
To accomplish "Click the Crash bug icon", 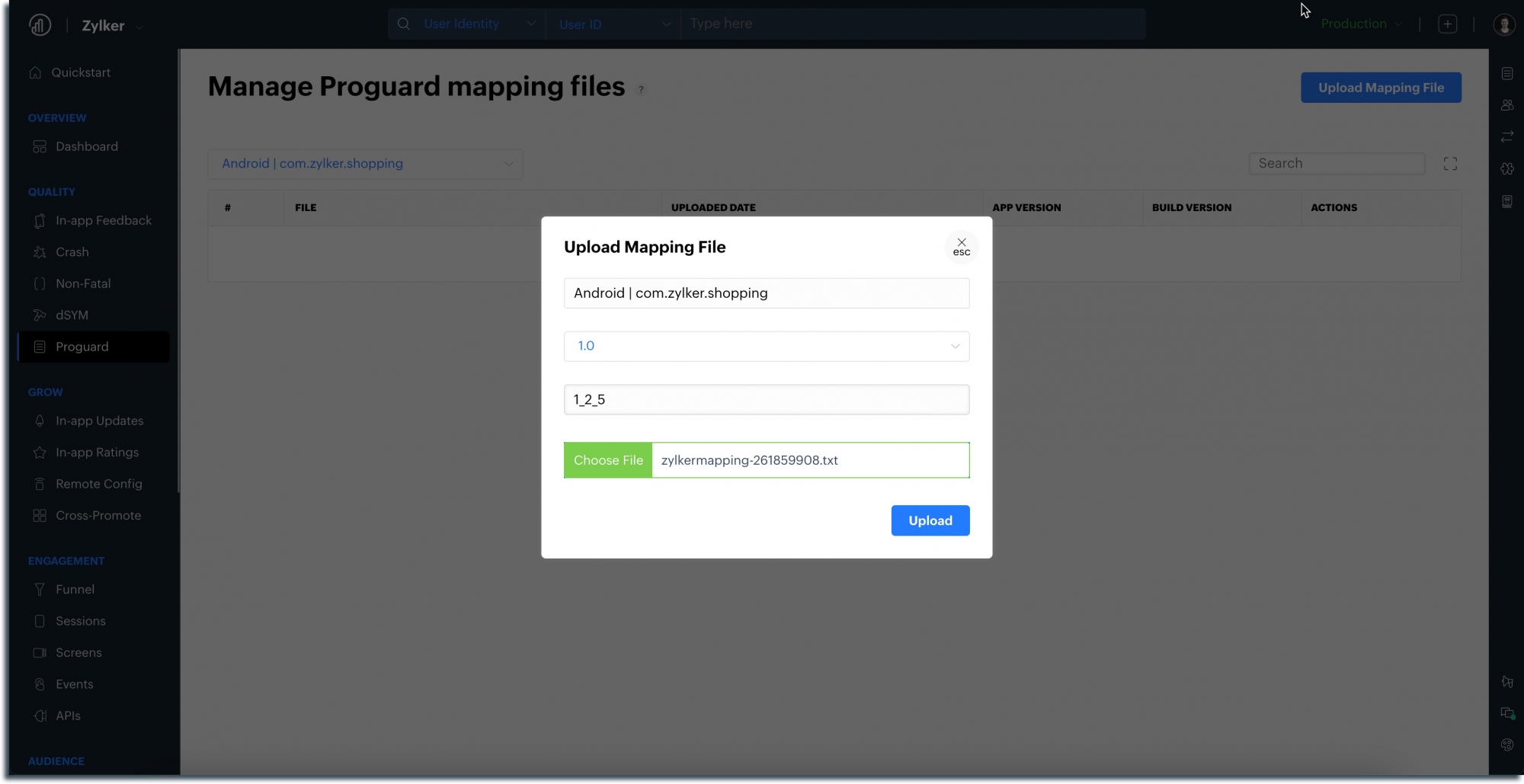I will pos(40,252).
